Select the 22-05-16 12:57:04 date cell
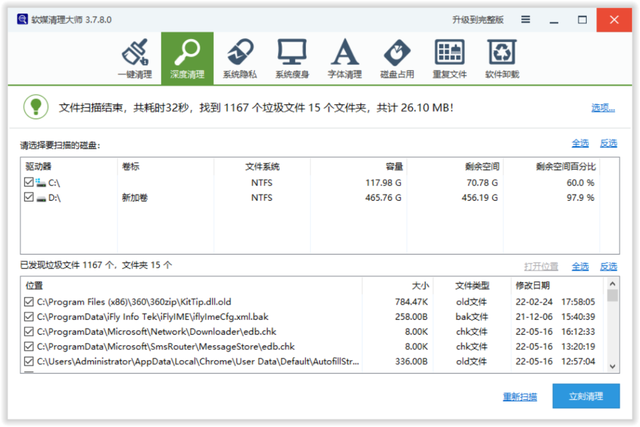The image size is (640, 427). point(555,361)
